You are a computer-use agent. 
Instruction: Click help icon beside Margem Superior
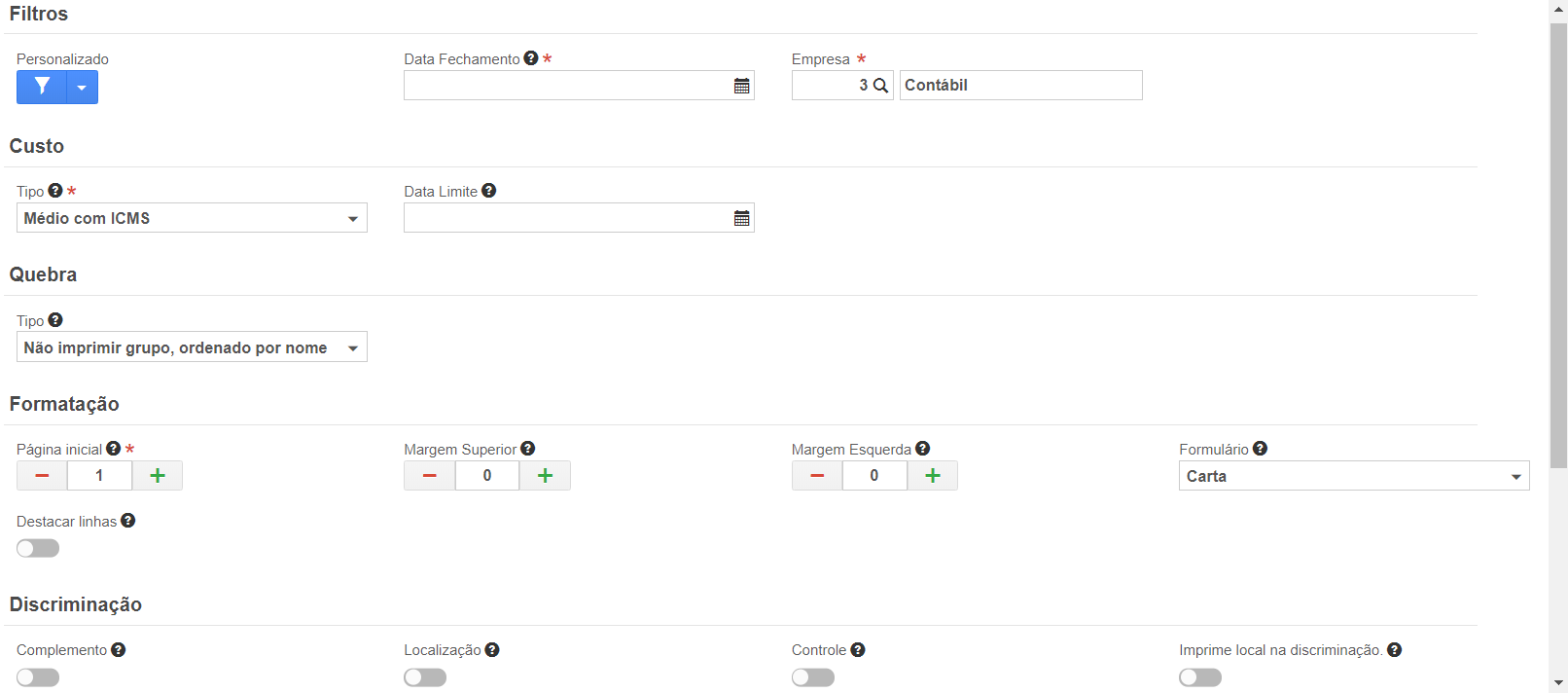pyautogui.click(x=528, y=449)
